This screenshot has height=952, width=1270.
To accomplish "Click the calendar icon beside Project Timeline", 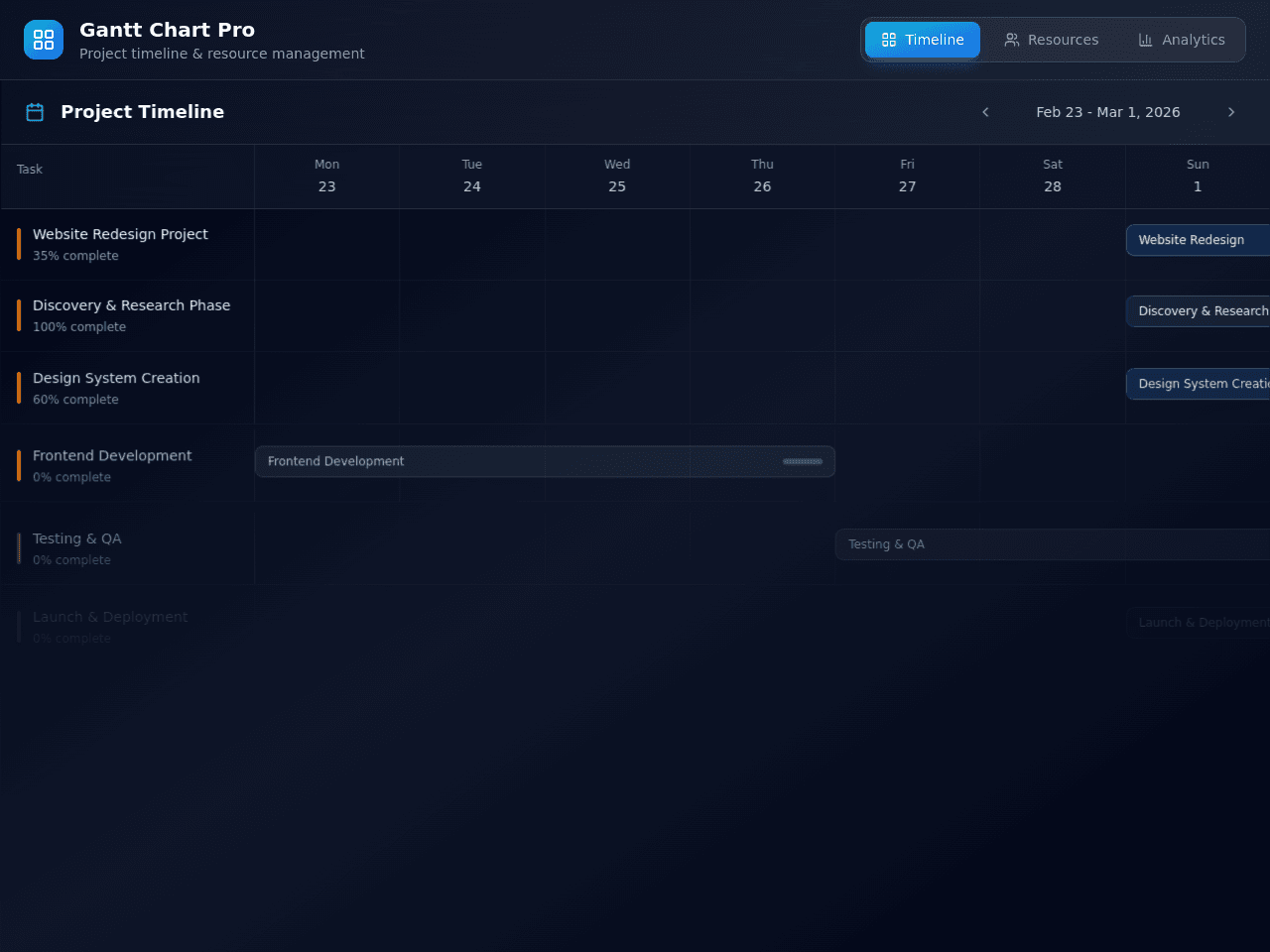I will point(35,112).
